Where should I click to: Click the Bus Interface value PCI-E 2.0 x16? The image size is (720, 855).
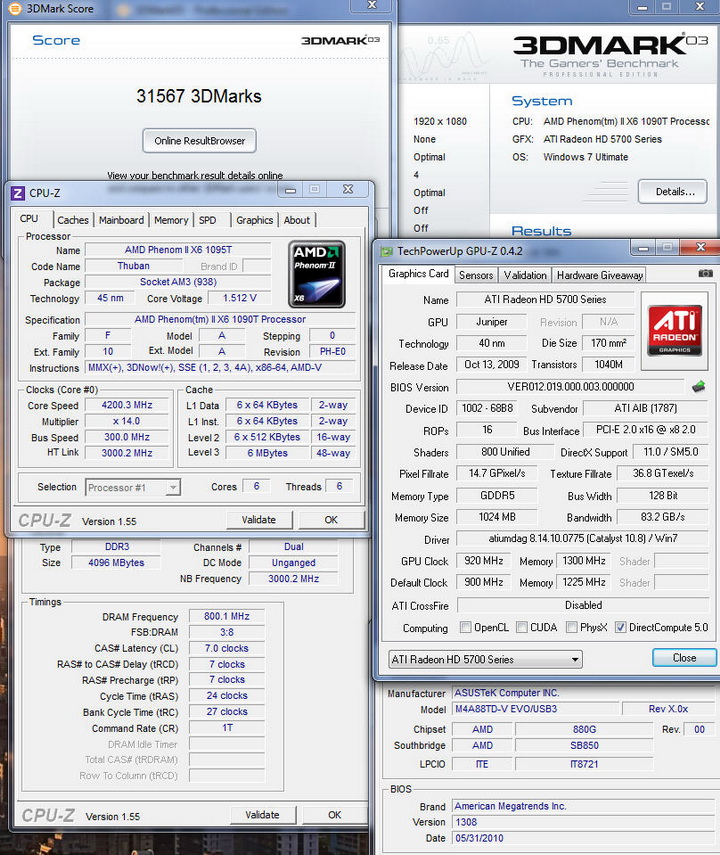coord(645,430)
